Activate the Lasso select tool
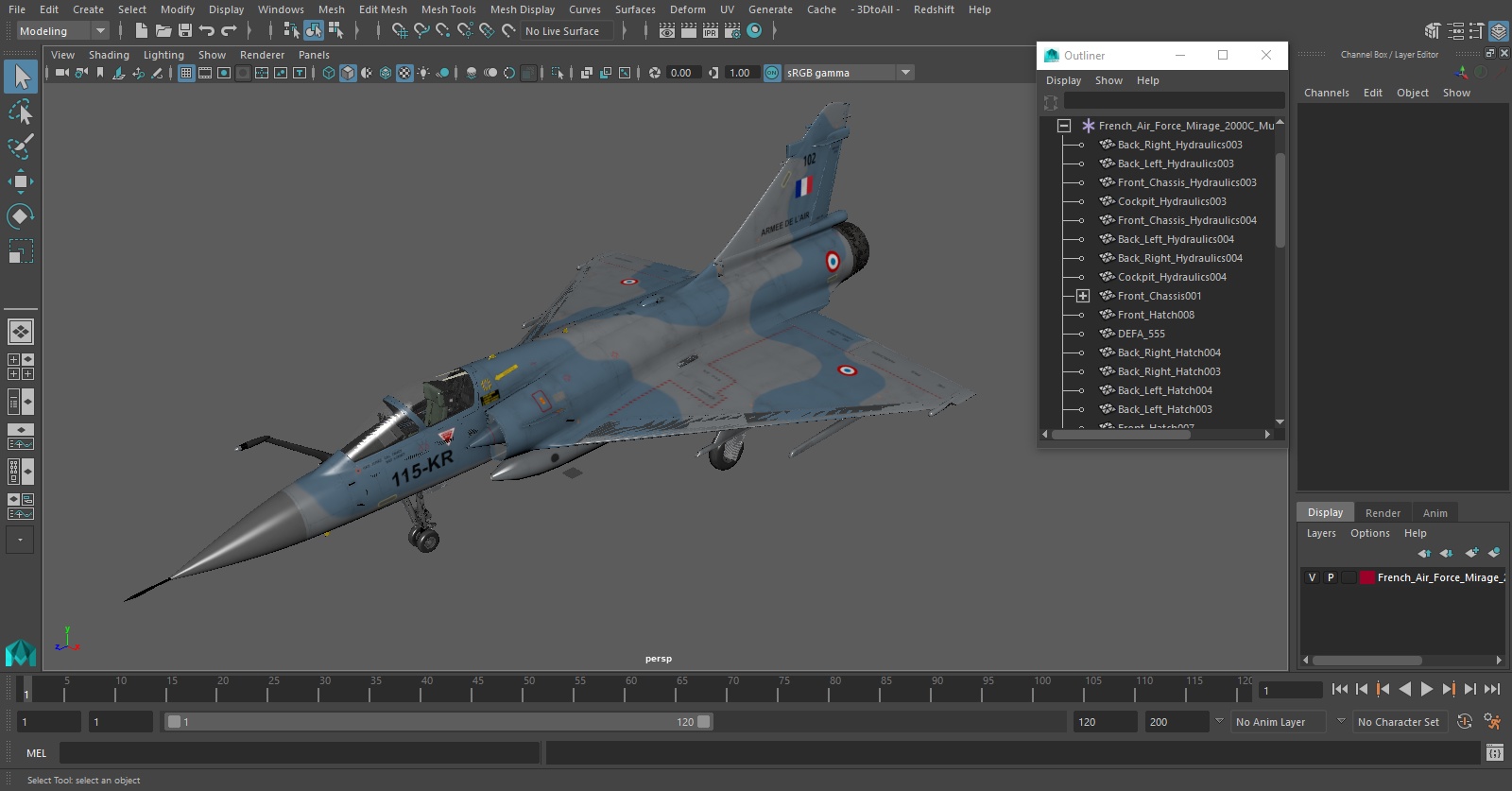Viewport: 1512px width, 791px height. pos(21,112)
